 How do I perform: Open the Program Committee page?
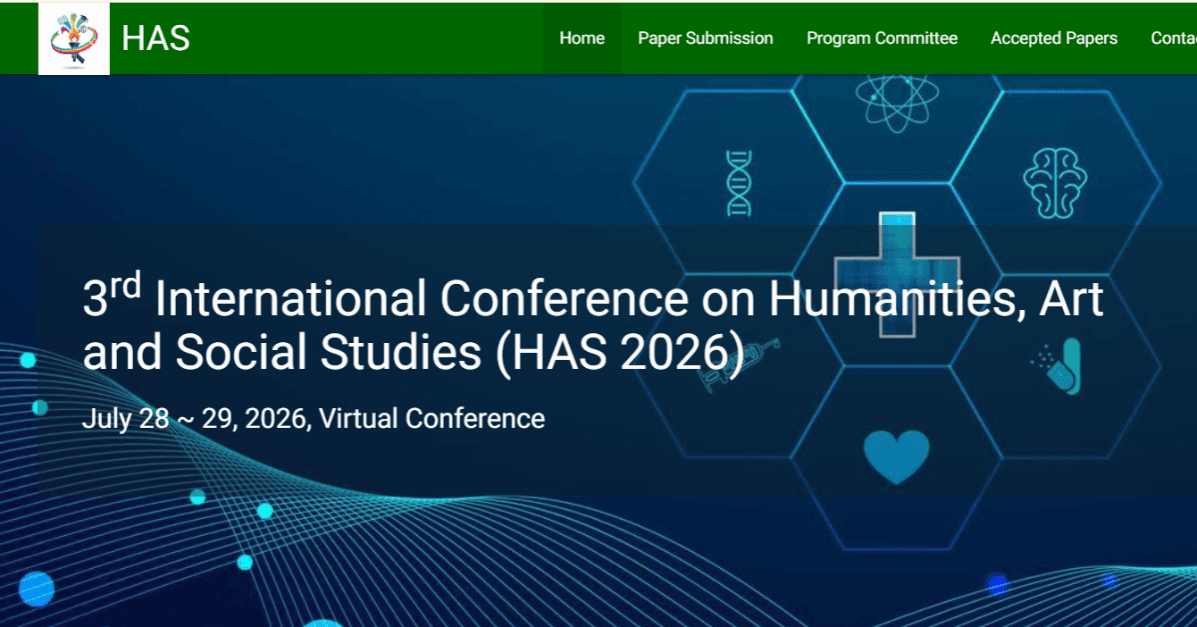(882, 38)
